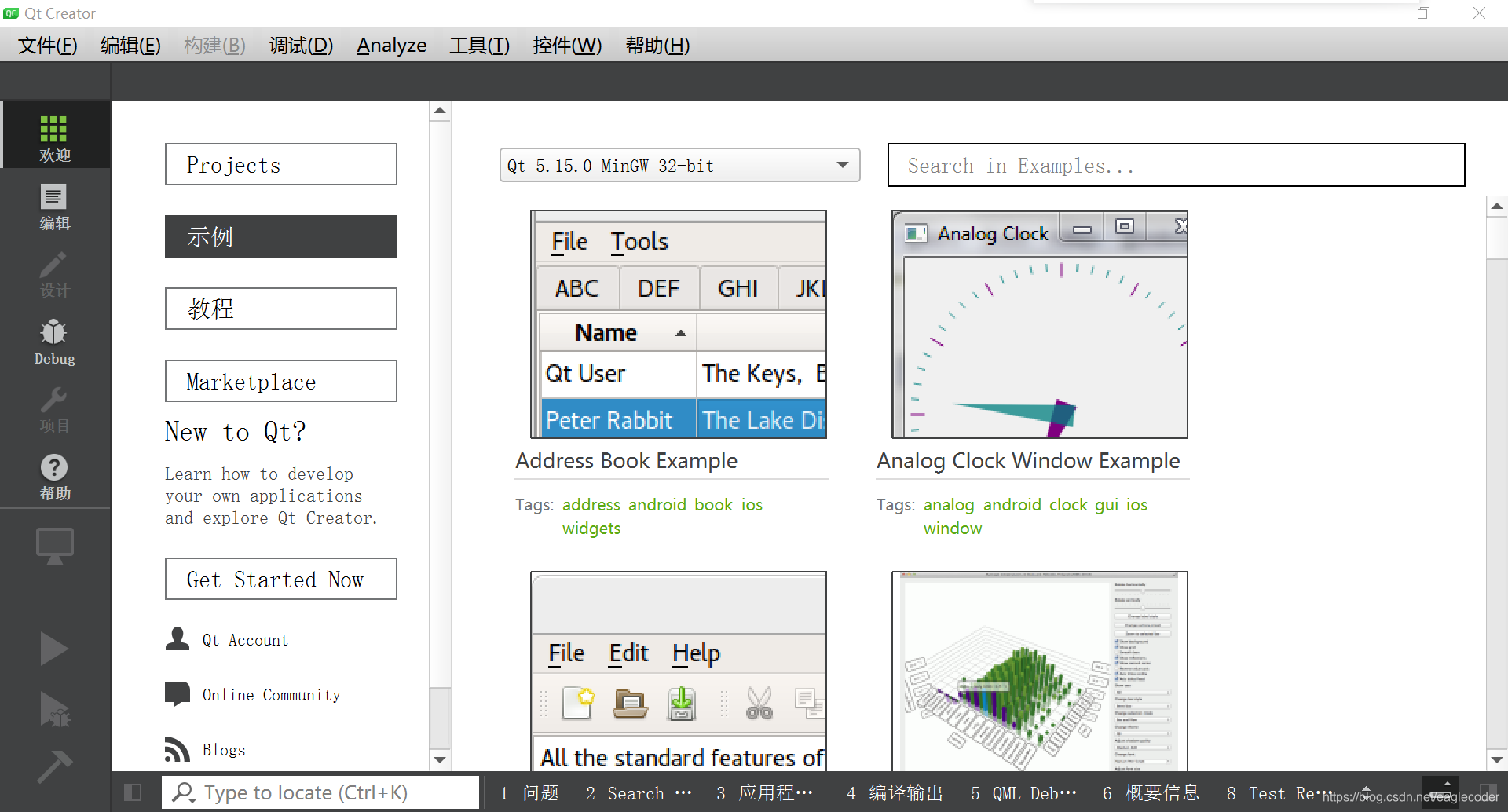Open the standard features application example thumbnail
Screen dimensions: 1508x812
[x=679, y=671]
